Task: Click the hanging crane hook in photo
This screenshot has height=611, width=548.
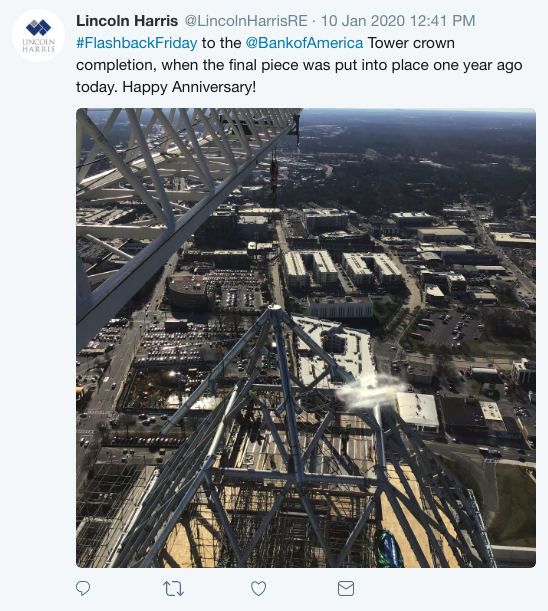Action: click(274, 175)
